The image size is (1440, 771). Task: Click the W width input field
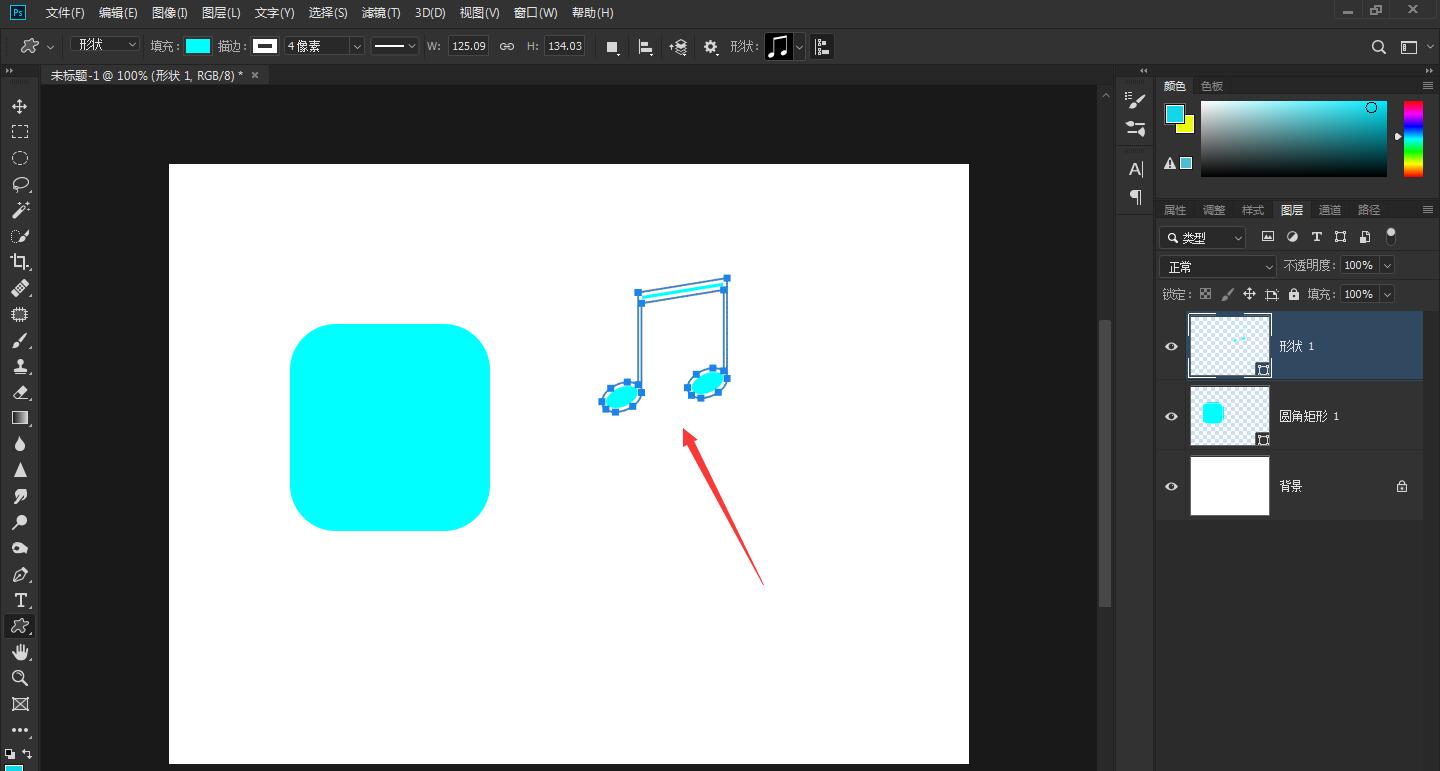tap(468, 46)
